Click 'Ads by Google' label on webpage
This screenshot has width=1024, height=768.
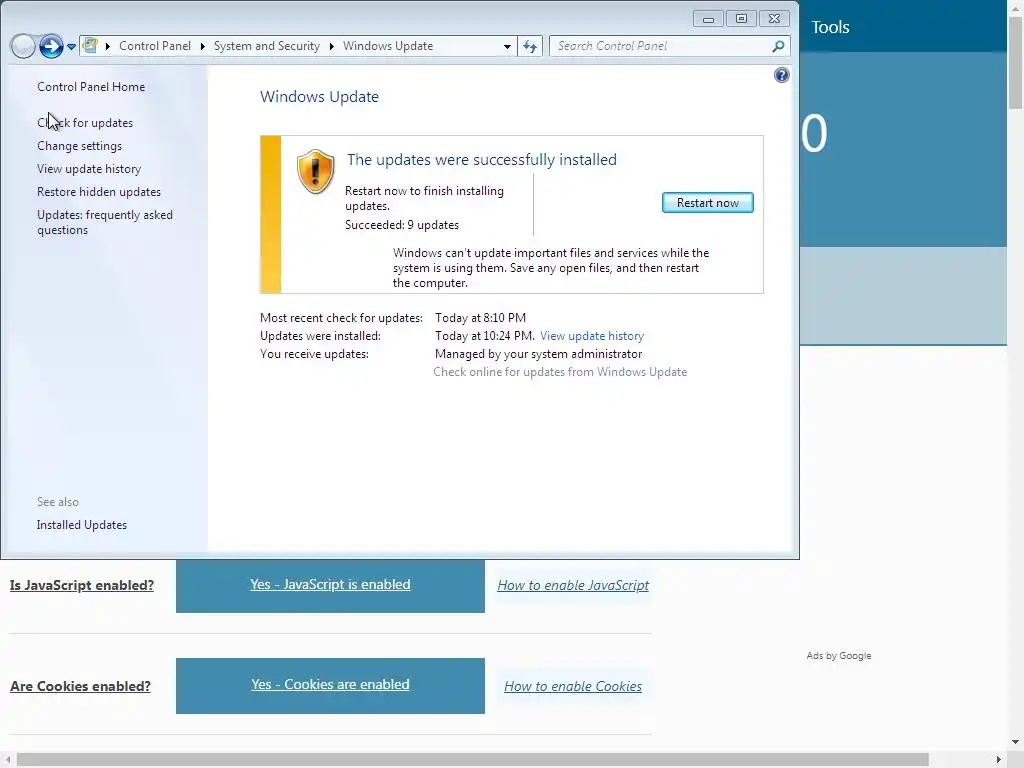pyautogui.click(x=839, y=656)
